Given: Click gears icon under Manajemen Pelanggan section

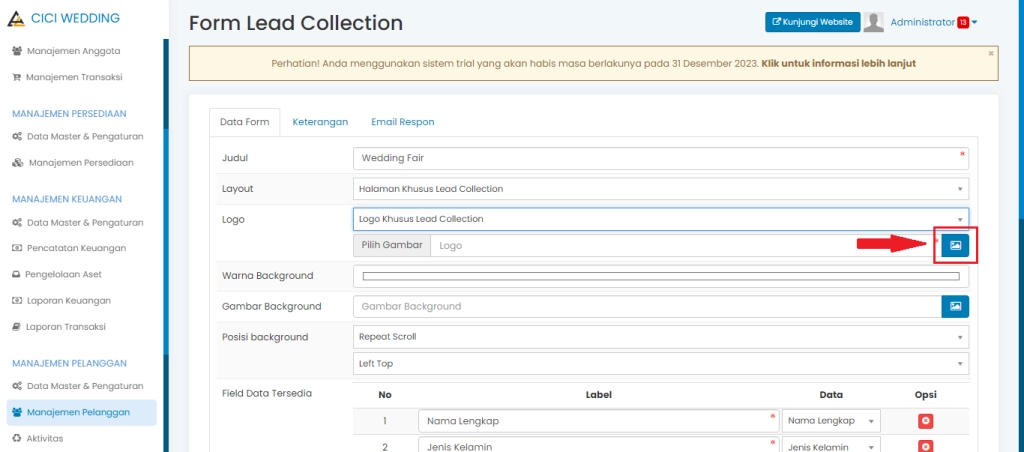Looking at the screenshot, I should (18, 386).
